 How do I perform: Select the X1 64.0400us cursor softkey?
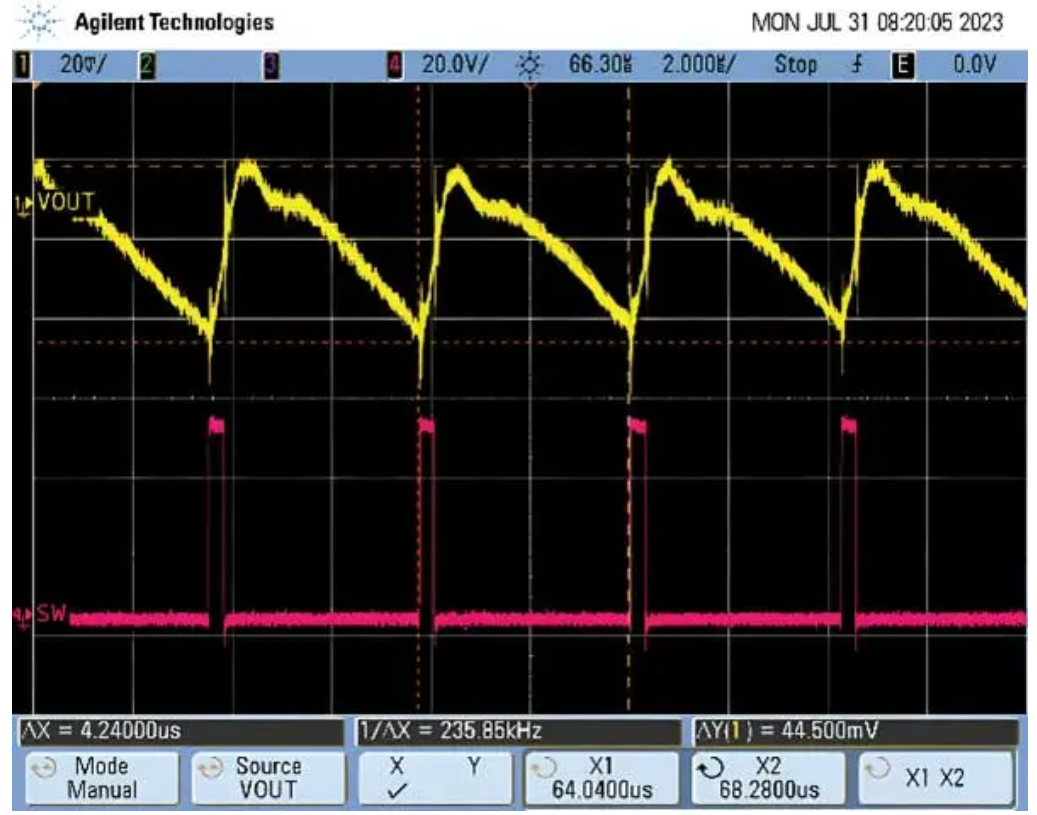tap(602, 778)
